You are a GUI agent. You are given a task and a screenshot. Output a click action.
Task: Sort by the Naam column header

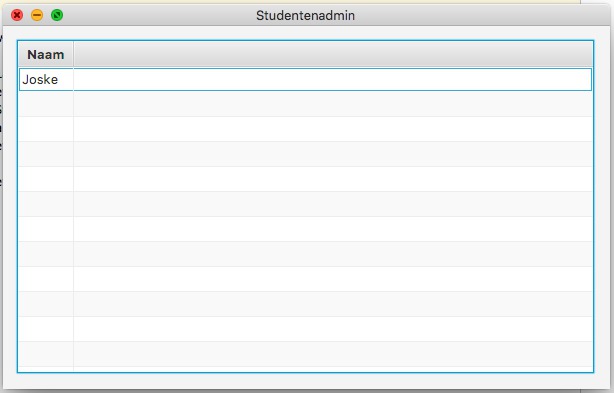click(x=46, y=54)
